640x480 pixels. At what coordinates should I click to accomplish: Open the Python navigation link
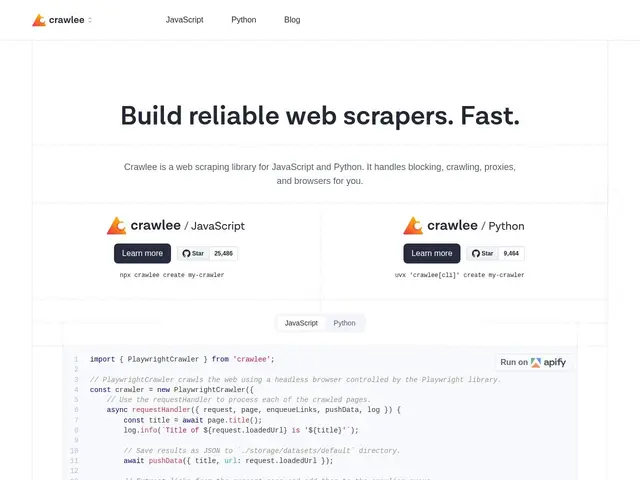click(x=244, y=20)
